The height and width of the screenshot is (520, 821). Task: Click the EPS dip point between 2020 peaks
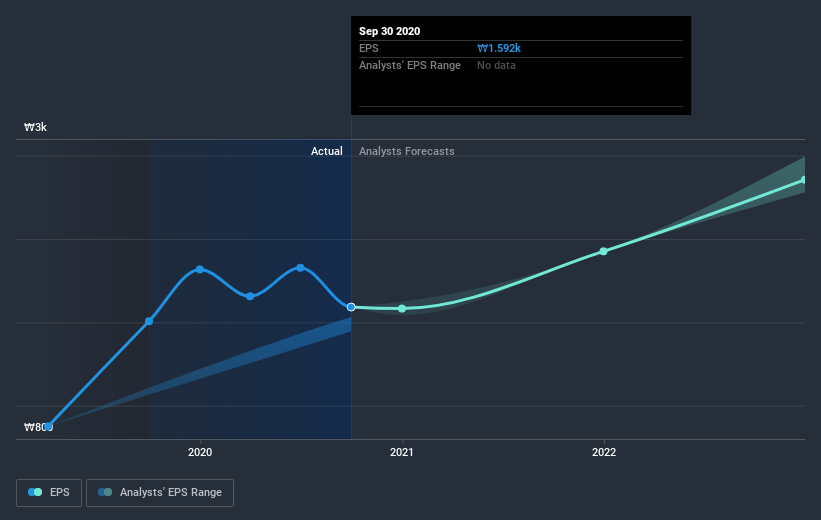[250, 296]
